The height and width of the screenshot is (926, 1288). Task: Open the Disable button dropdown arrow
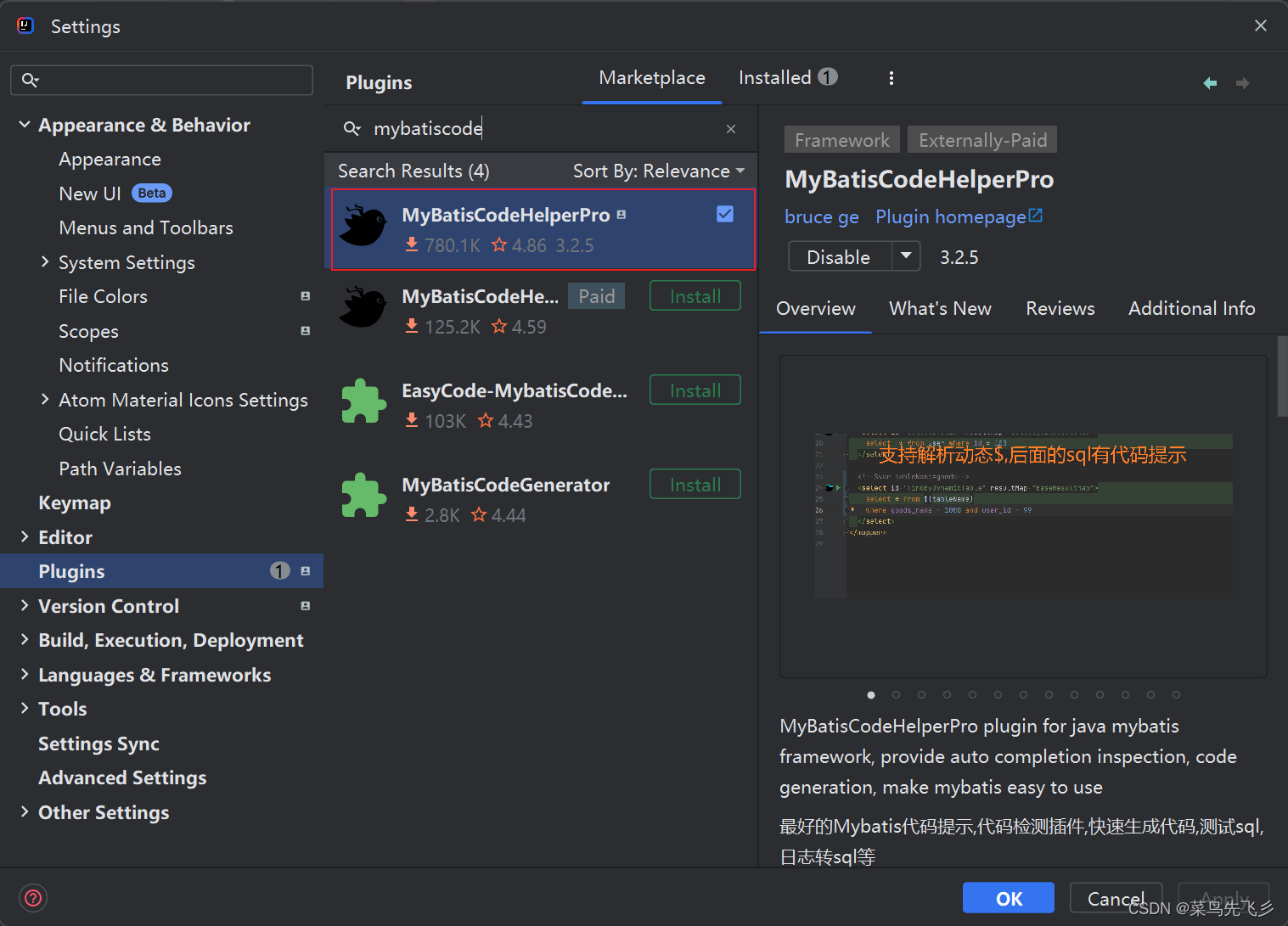tap(906, 255)
